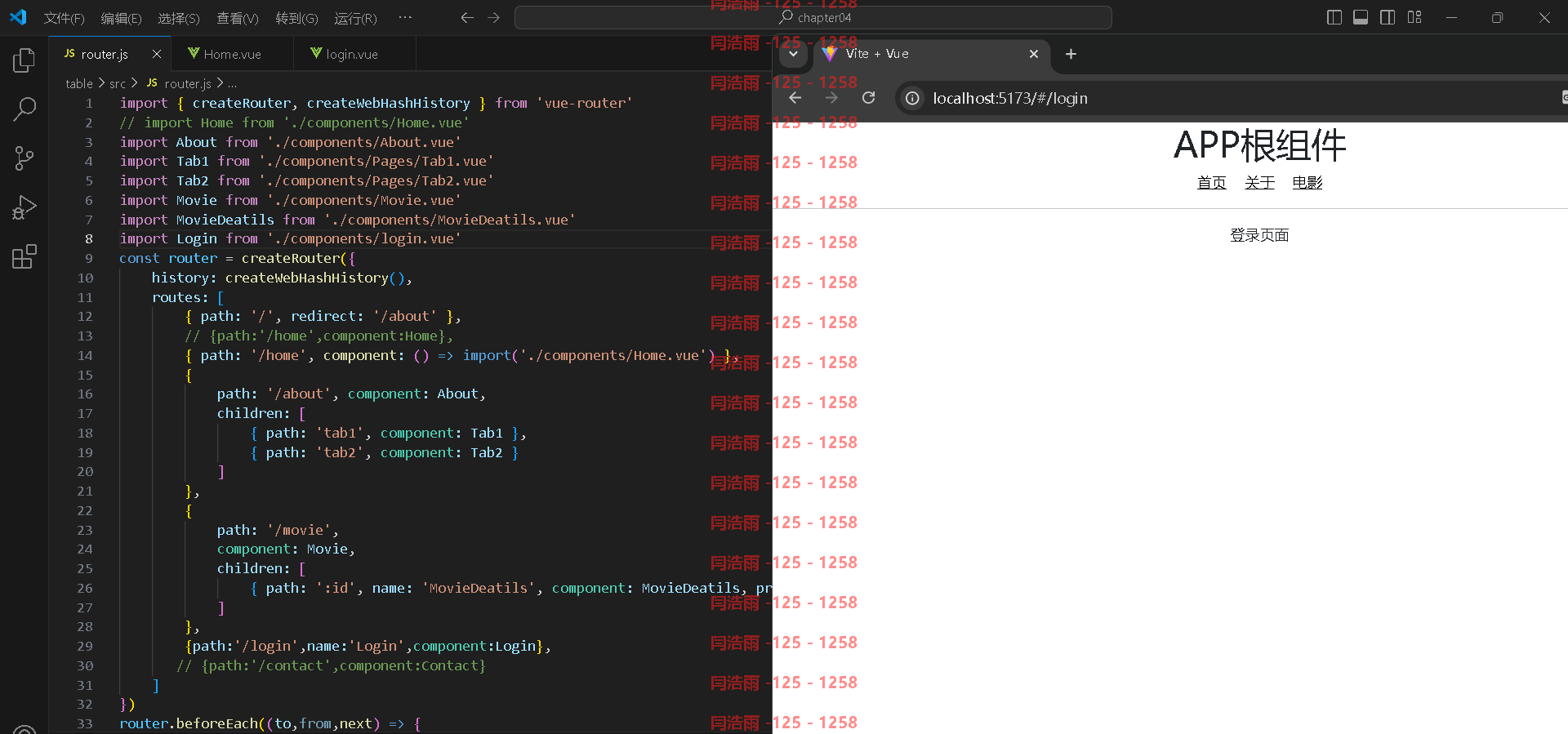Open the Source Control view

coord(24,158)
